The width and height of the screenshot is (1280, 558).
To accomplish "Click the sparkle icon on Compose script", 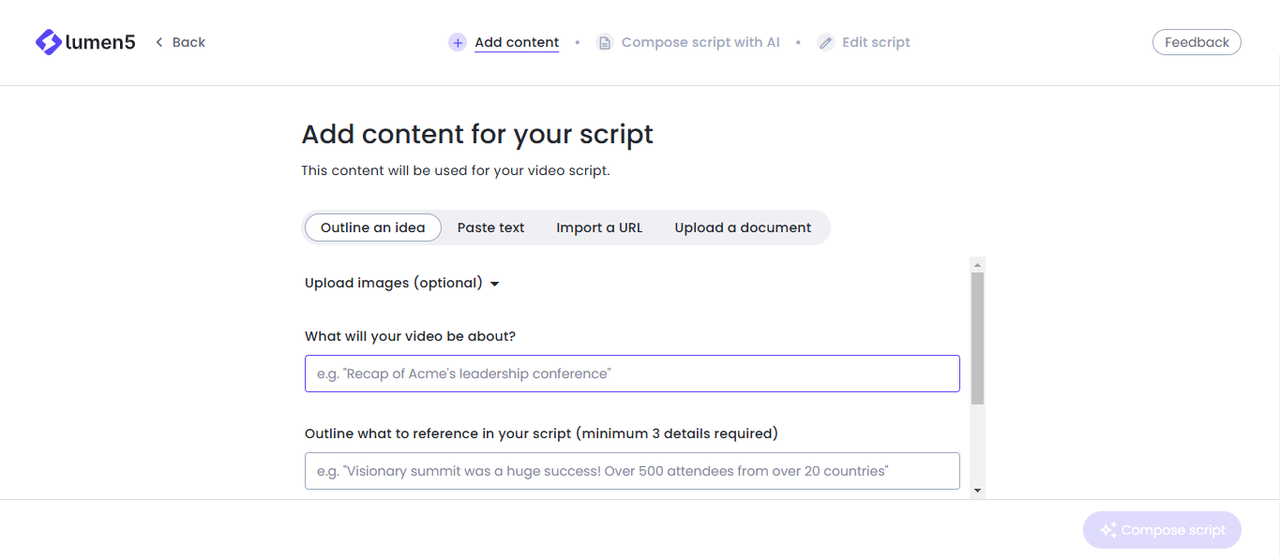I will pyautogui.click(x=1107, y=530).
